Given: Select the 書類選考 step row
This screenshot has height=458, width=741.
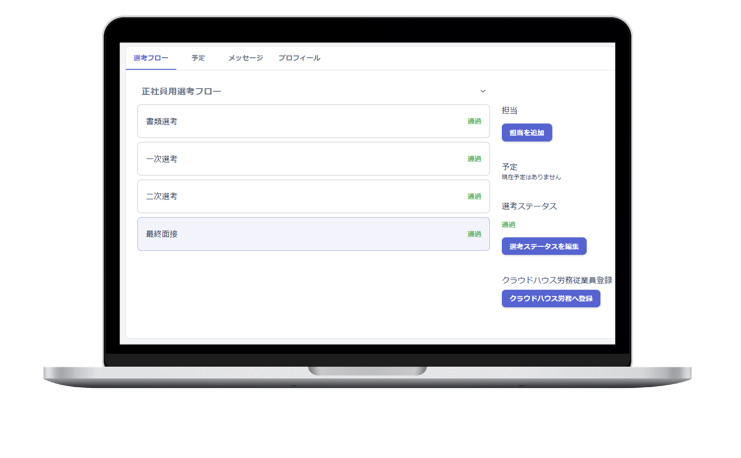Looking at the screenshot, I should [300, 121].
